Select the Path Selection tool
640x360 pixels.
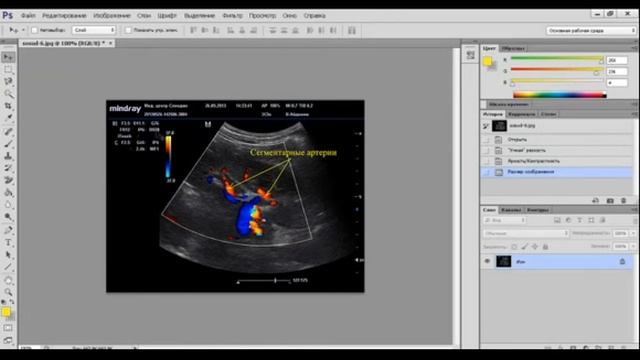[x=8, y=255]
